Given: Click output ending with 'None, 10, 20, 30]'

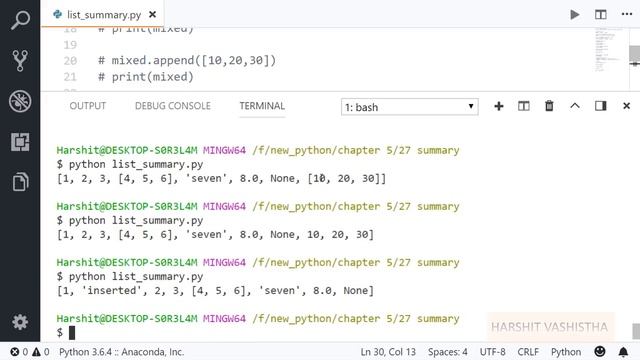Looking at the screenshot, I should click(x=215, y=234).
